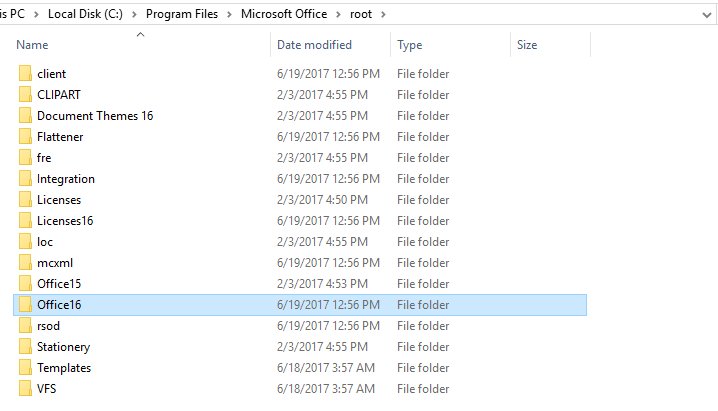Select the Office15 folder name

click(x=59, y=284)
